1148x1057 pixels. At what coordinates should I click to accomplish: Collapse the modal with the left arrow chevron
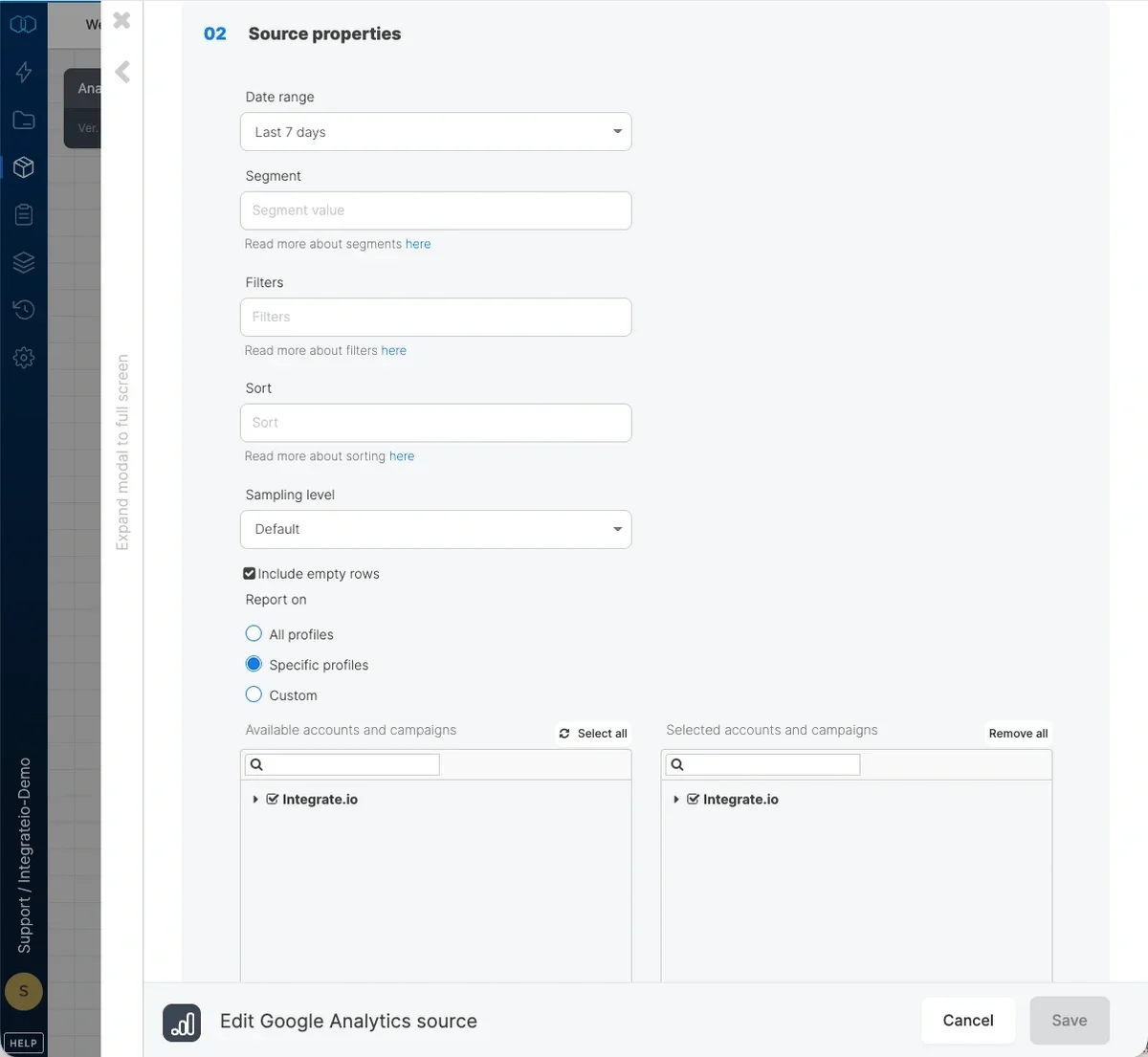pyautogui.click(x=121, y=71)
